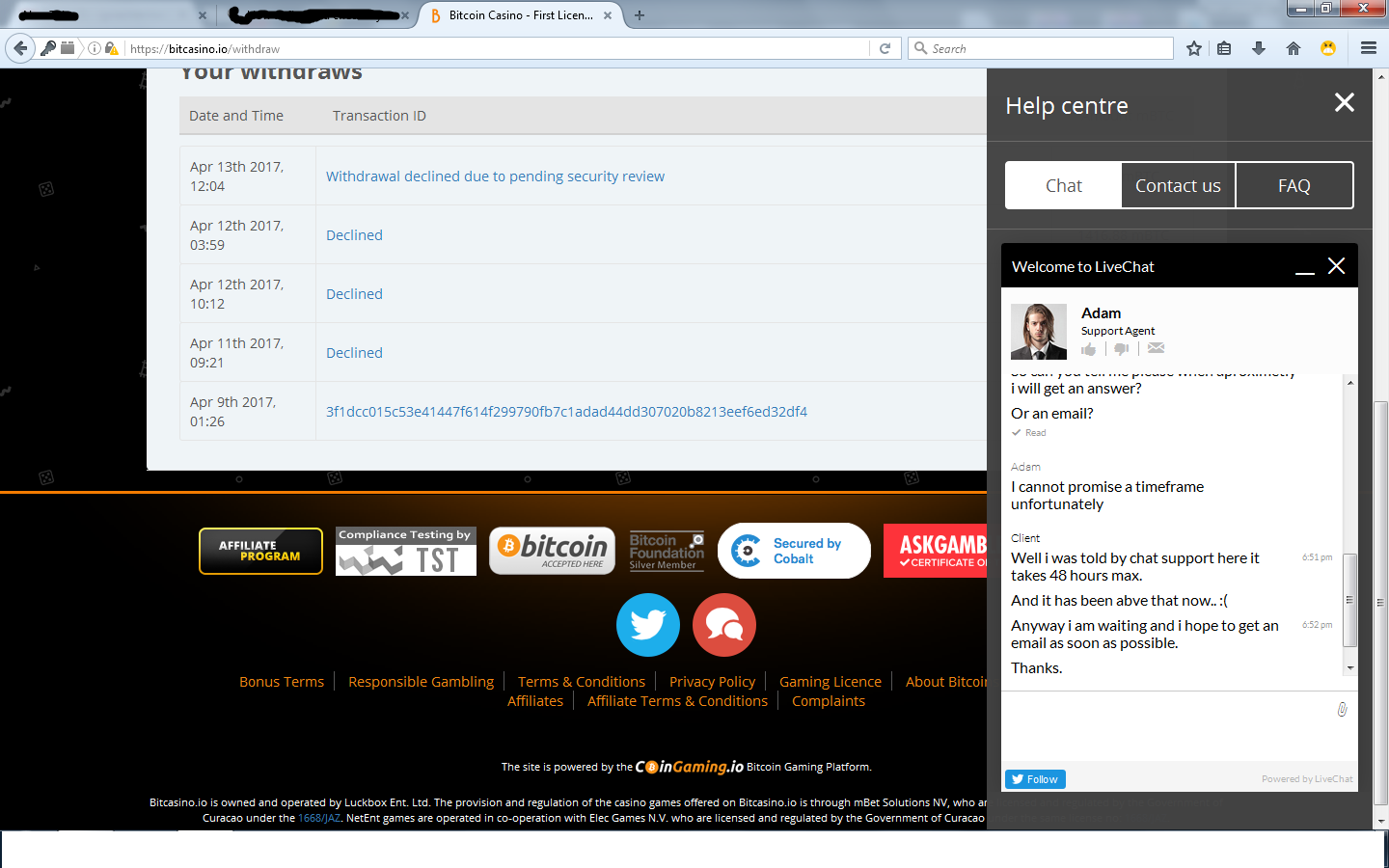This screenshot has height=868, width=1389.
Task: Open Affiliate Terms & Conditions link
Action: pos(677,701)
